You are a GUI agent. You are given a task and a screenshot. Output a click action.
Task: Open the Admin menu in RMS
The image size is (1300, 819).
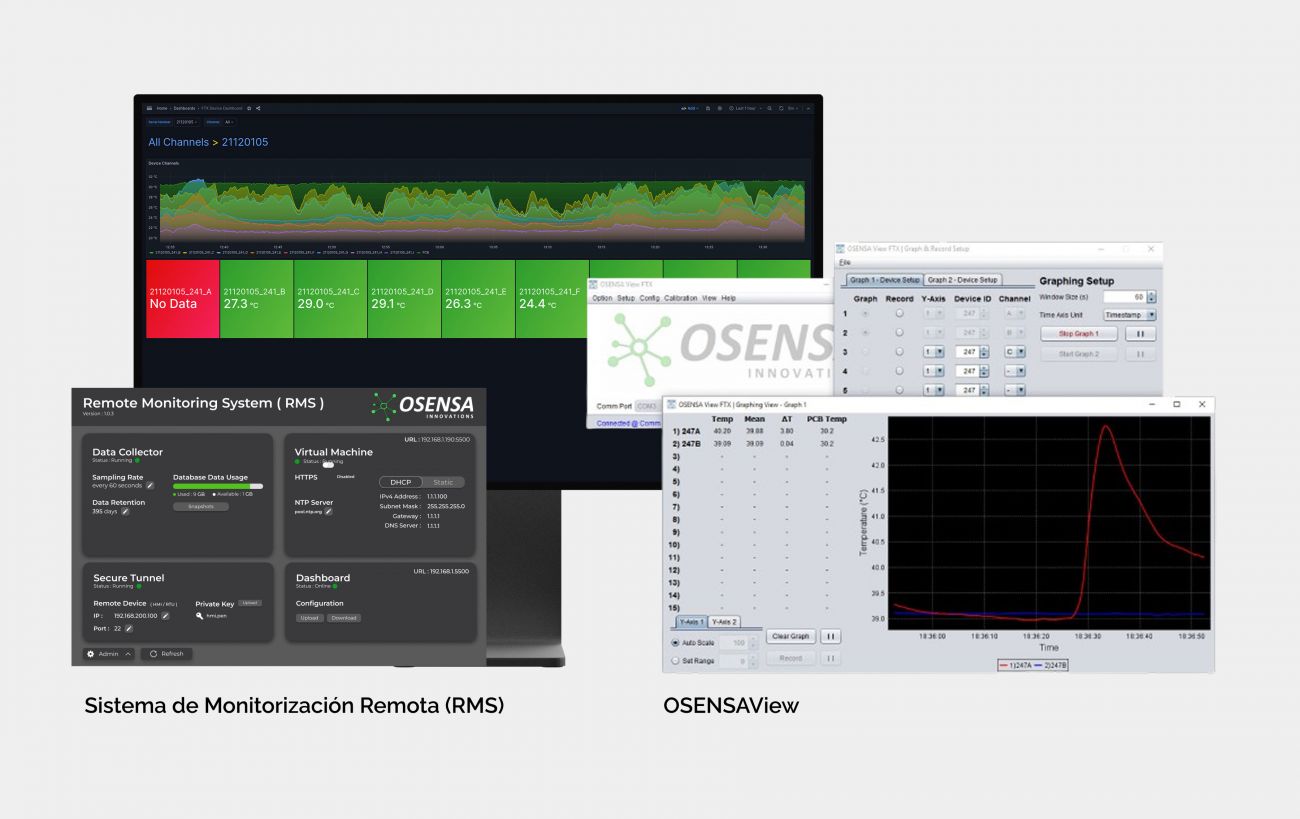pyautogui.click(x=109, y=654)
